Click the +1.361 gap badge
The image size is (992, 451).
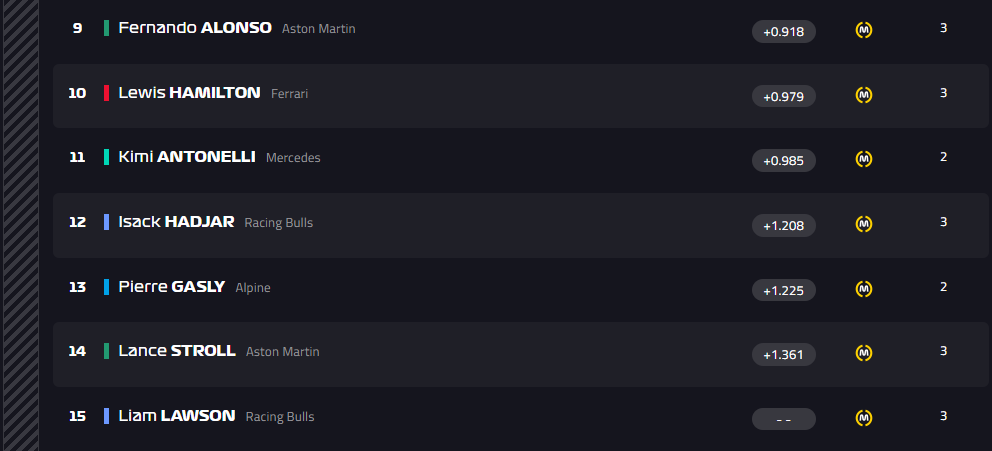pos(784,354)
